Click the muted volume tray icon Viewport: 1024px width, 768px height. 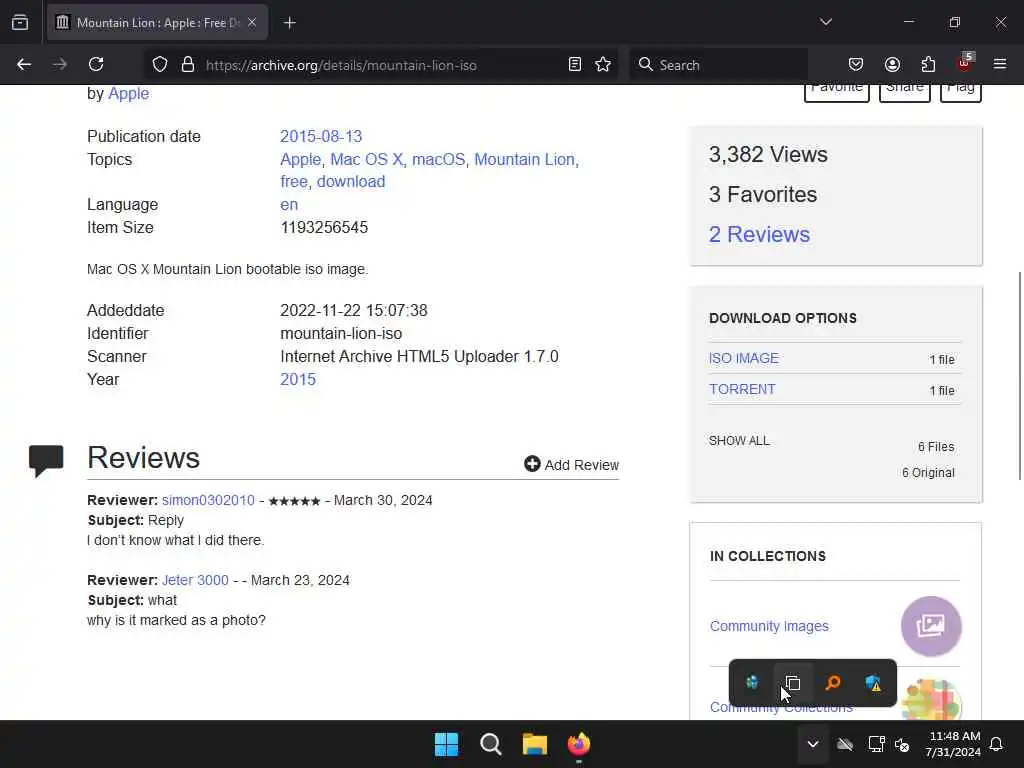tap(903, 744)
